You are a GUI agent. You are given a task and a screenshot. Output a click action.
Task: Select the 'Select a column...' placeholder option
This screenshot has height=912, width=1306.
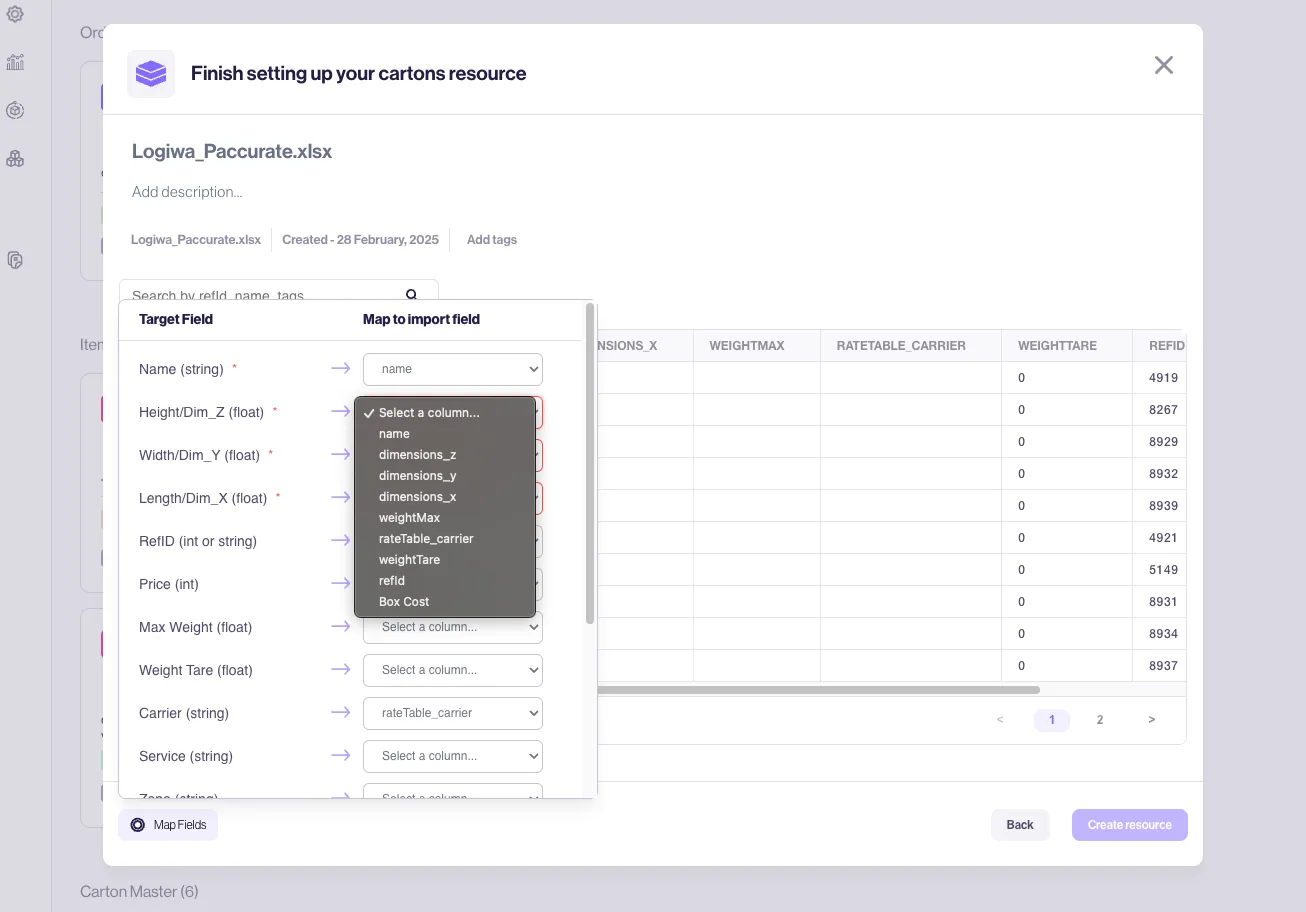click(445, 413)
